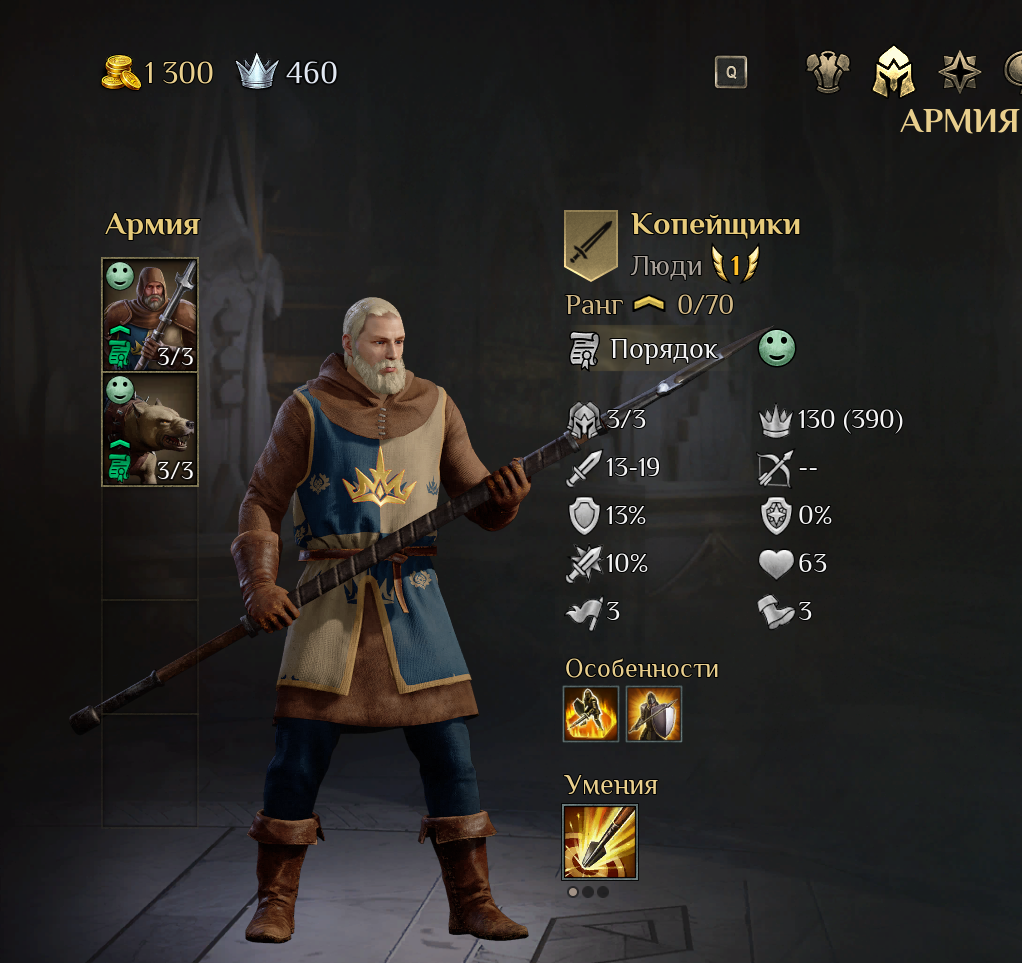Click the gold coins counter 1 300
1022x963 pixels.
(x=157, y=72)
